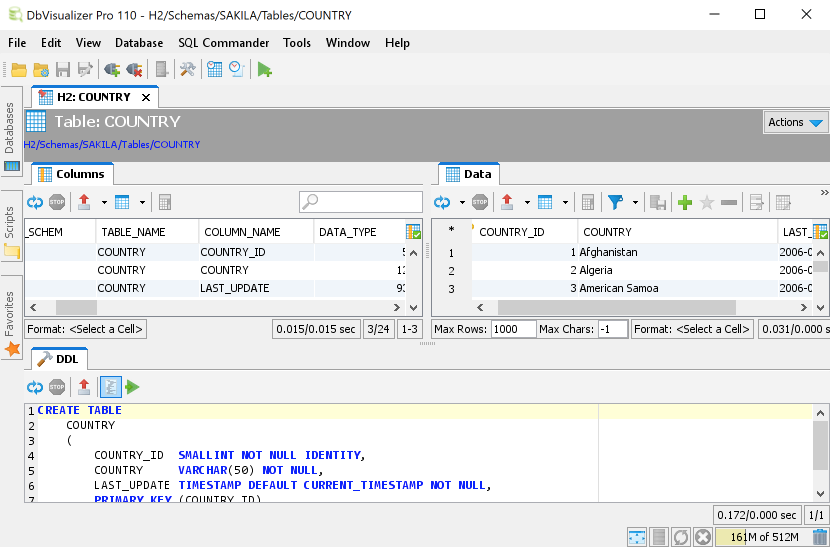Click the folder with gear icon in main toolbar
The width and height of the screenshot is (830, 547).
coord(41,69)
